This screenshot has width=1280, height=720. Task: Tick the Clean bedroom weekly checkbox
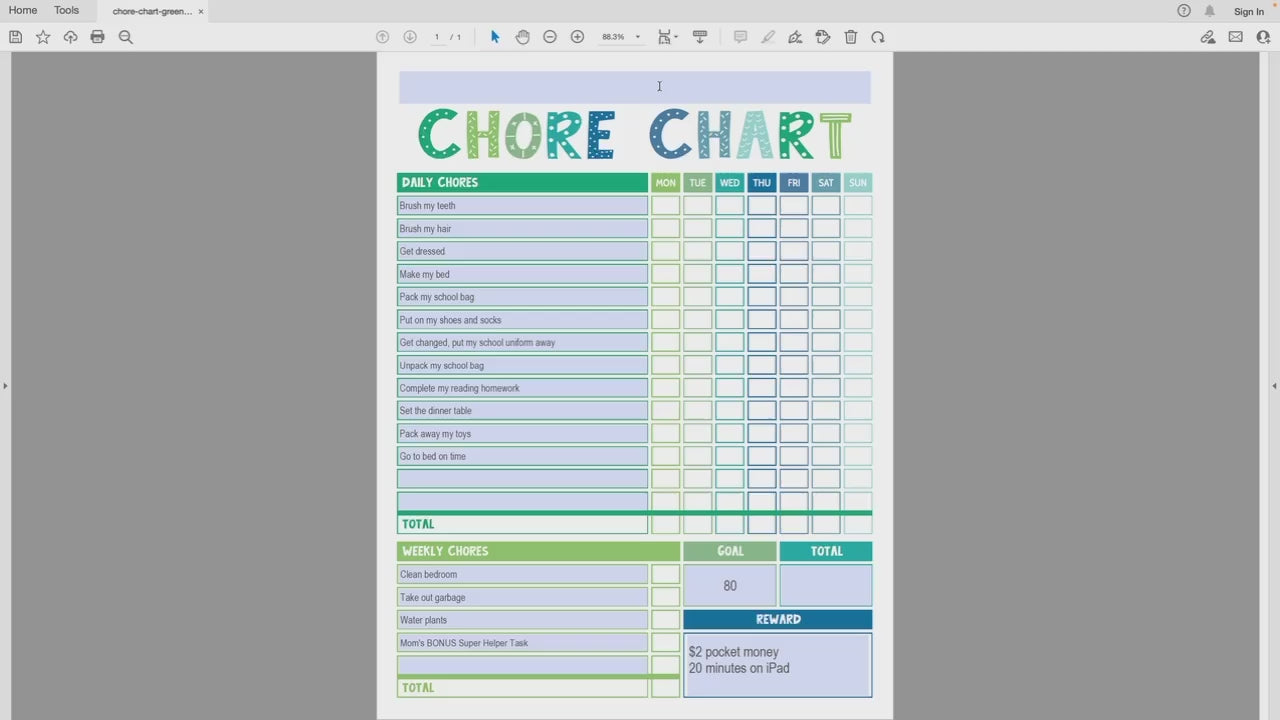click(665, 574)
